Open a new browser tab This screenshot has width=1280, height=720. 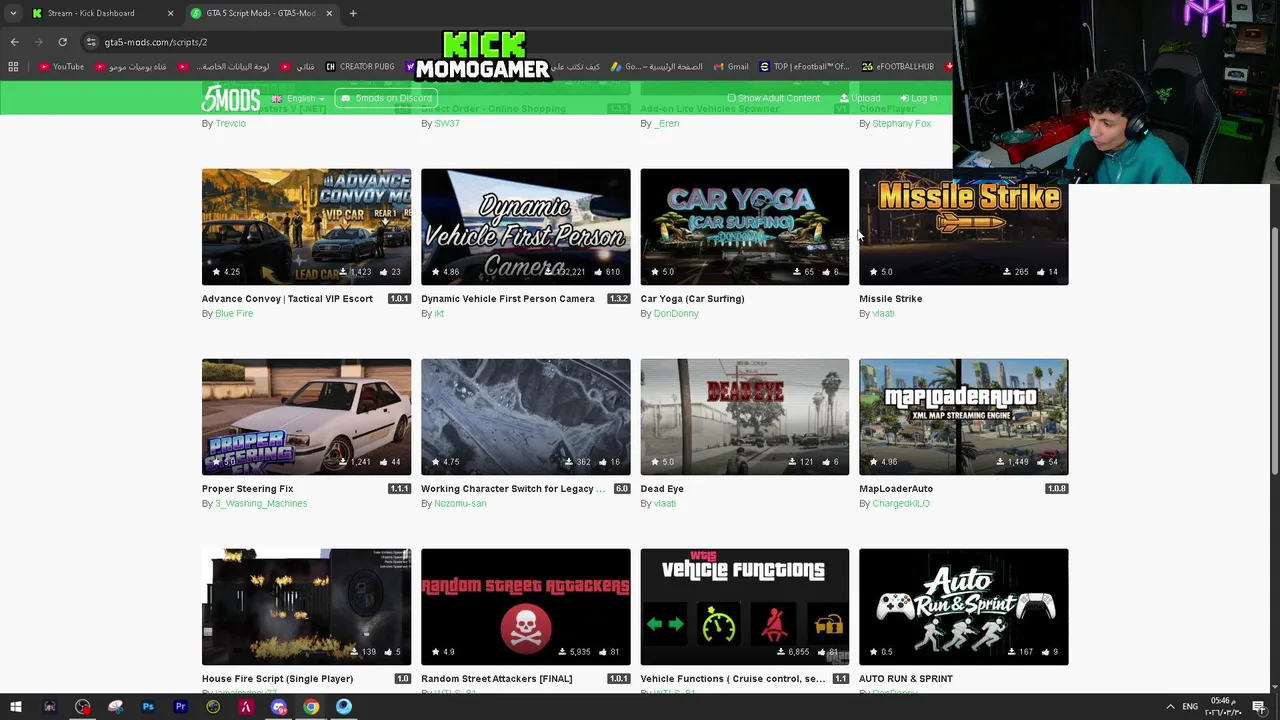353,13
